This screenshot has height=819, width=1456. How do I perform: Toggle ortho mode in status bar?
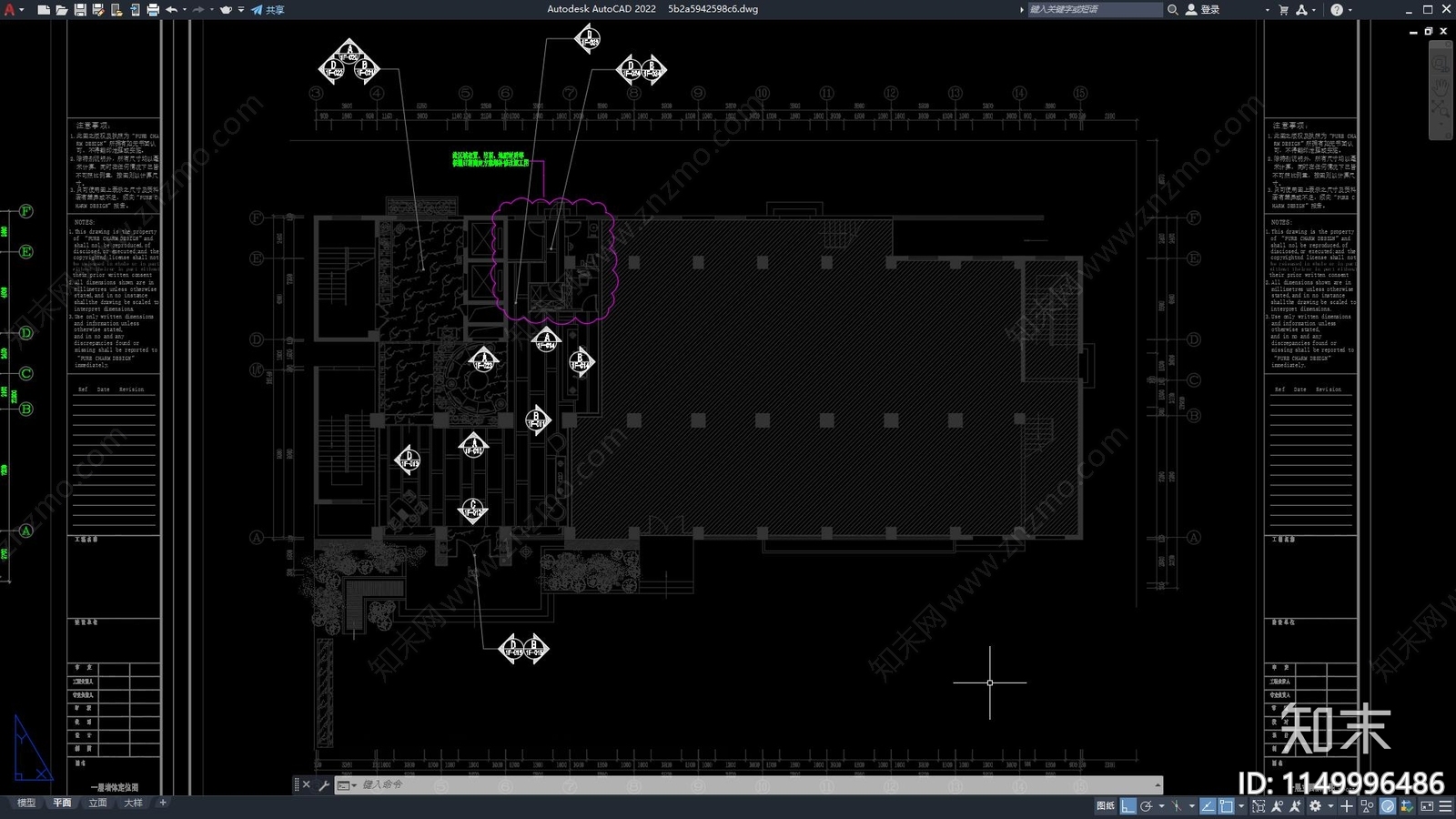coord(1128,806)
